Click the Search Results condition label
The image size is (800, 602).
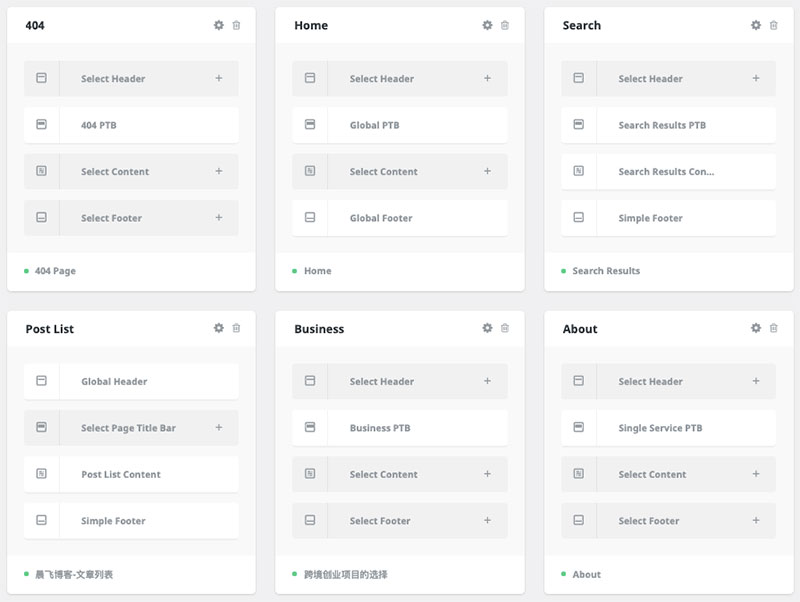[606, 271]
